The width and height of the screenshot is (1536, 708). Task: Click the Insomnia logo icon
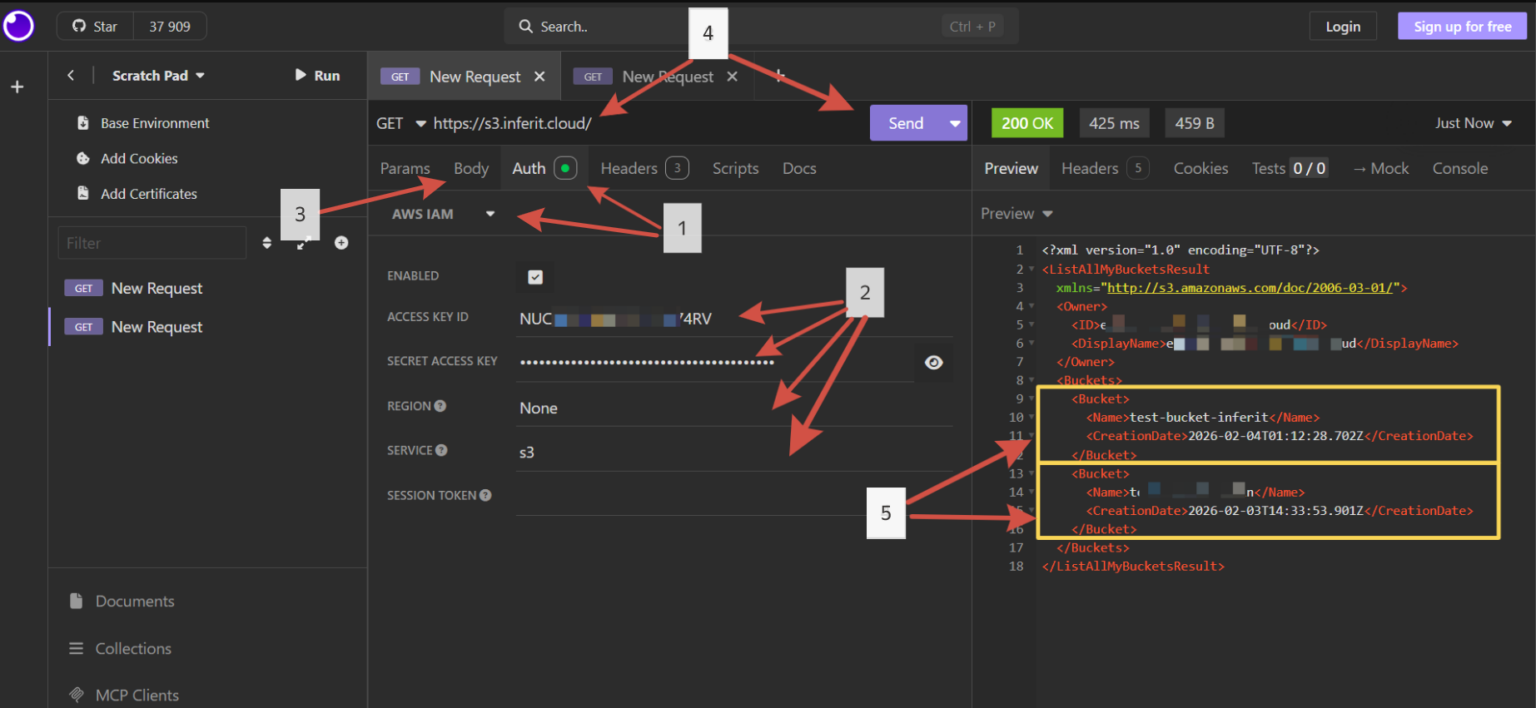point(18,26)
